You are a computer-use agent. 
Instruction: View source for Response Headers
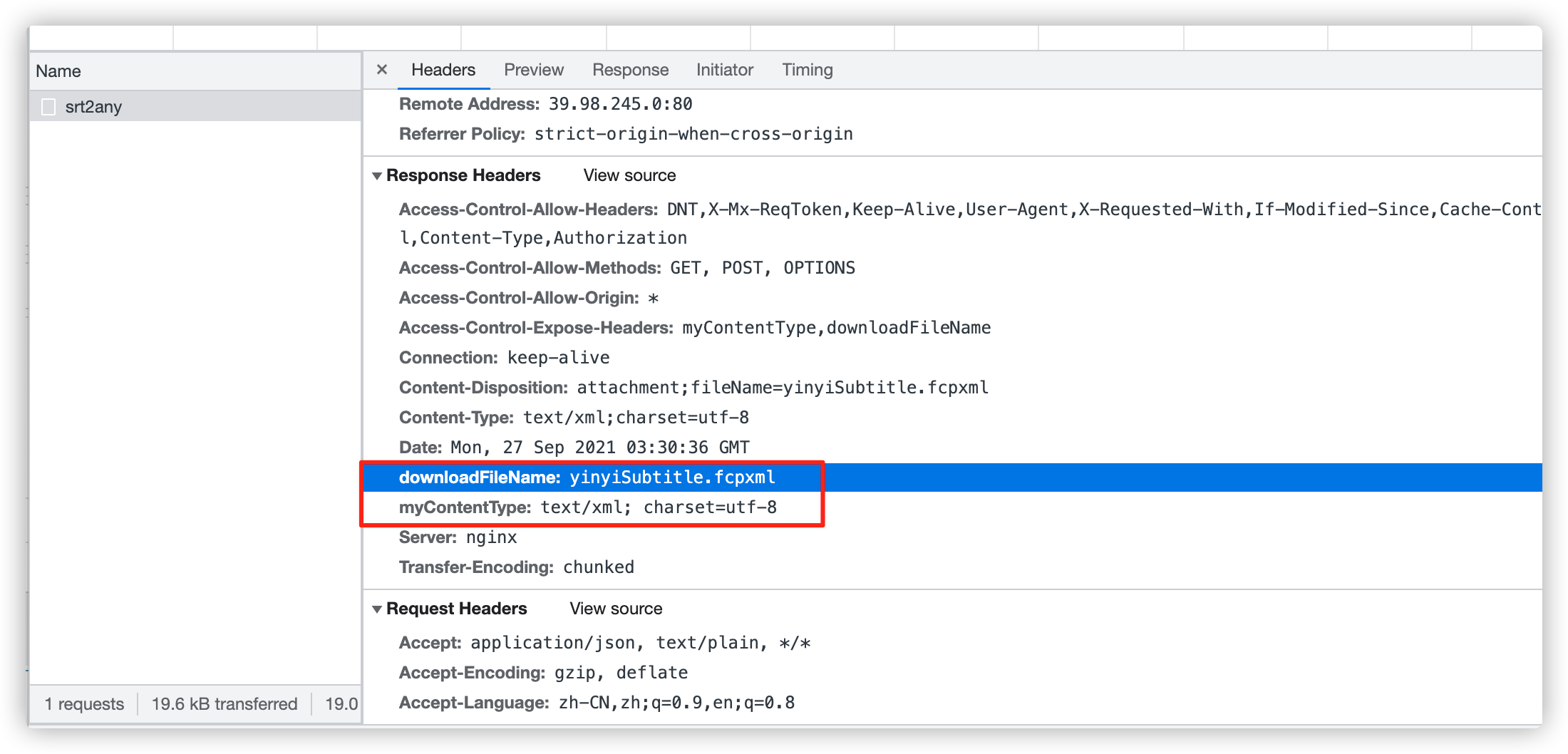tap(629, 175)
